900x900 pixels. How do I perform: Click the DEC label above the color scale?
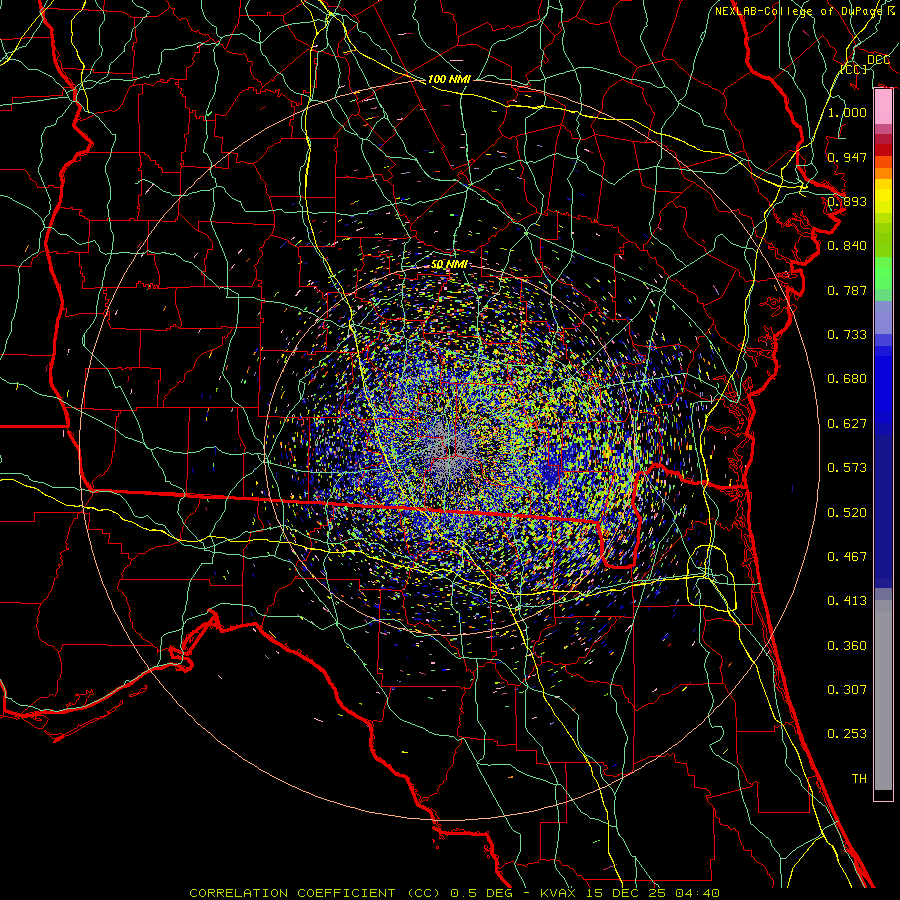(878, 60)
